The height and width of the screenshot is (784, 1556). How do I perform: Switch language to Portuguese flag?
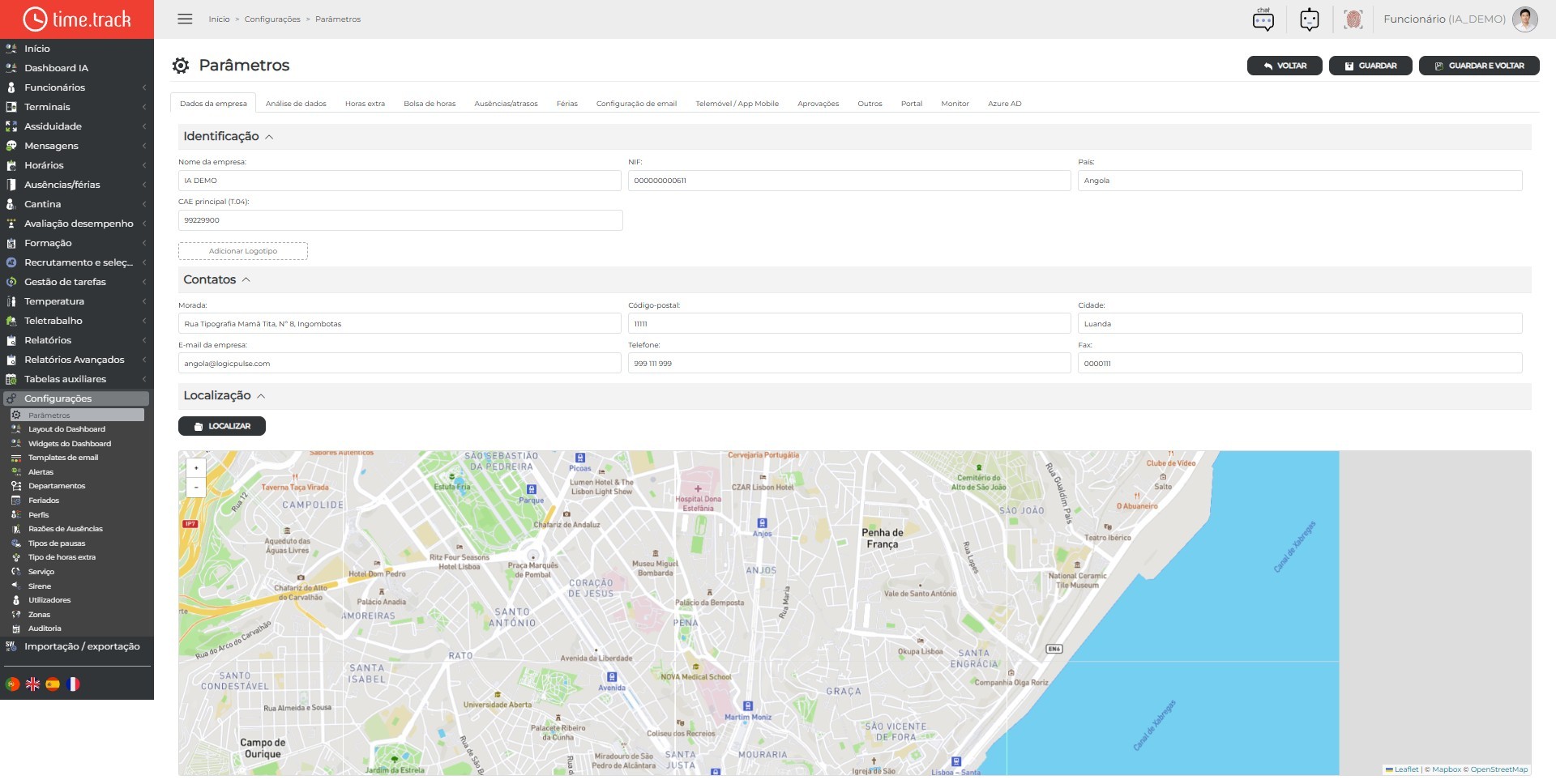click(x=12, y=684)
